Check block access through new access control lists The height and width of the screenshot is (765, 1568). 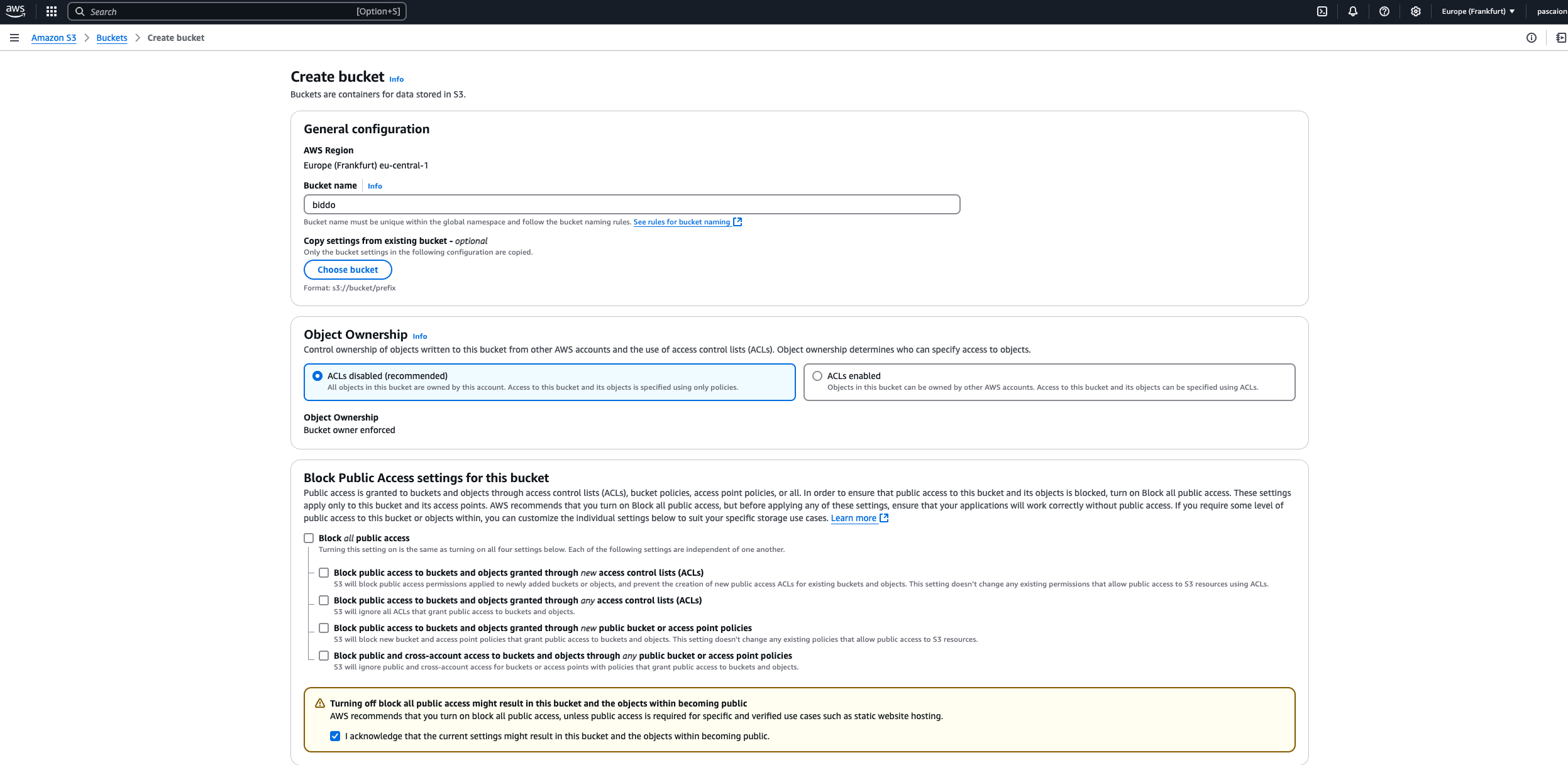[x=324, y=573]
